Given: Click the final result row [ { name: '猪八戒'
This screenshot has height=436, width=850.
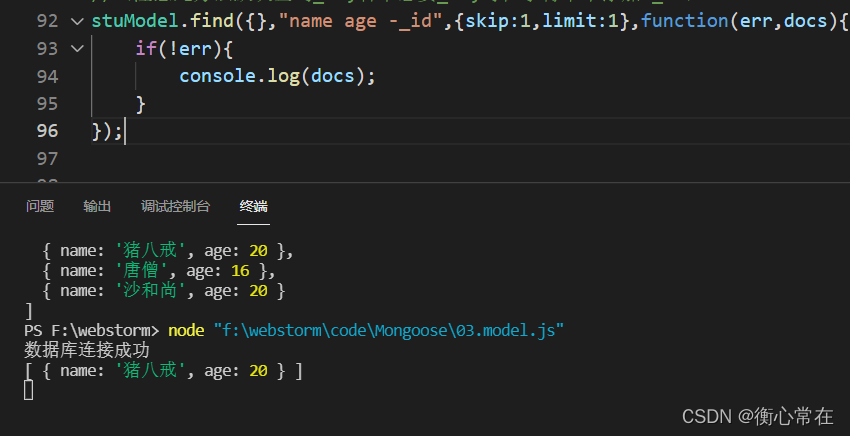Looking at the screenshot, I should pyautogui.click(x=163, y=371).
